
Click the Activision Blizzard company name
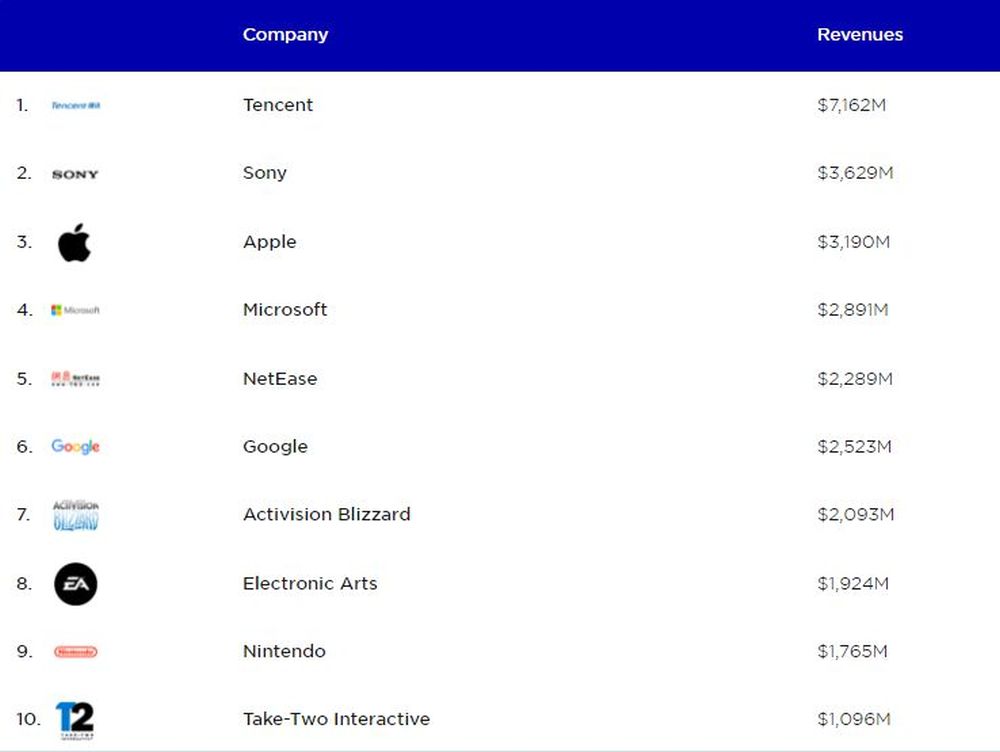(x=326, y=514)
